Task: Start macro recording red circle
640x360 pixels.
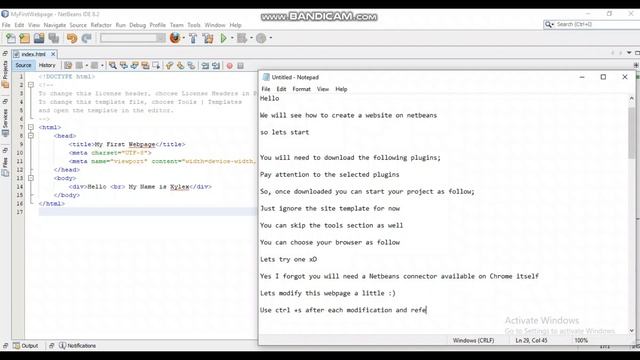Action: (229, 66)
